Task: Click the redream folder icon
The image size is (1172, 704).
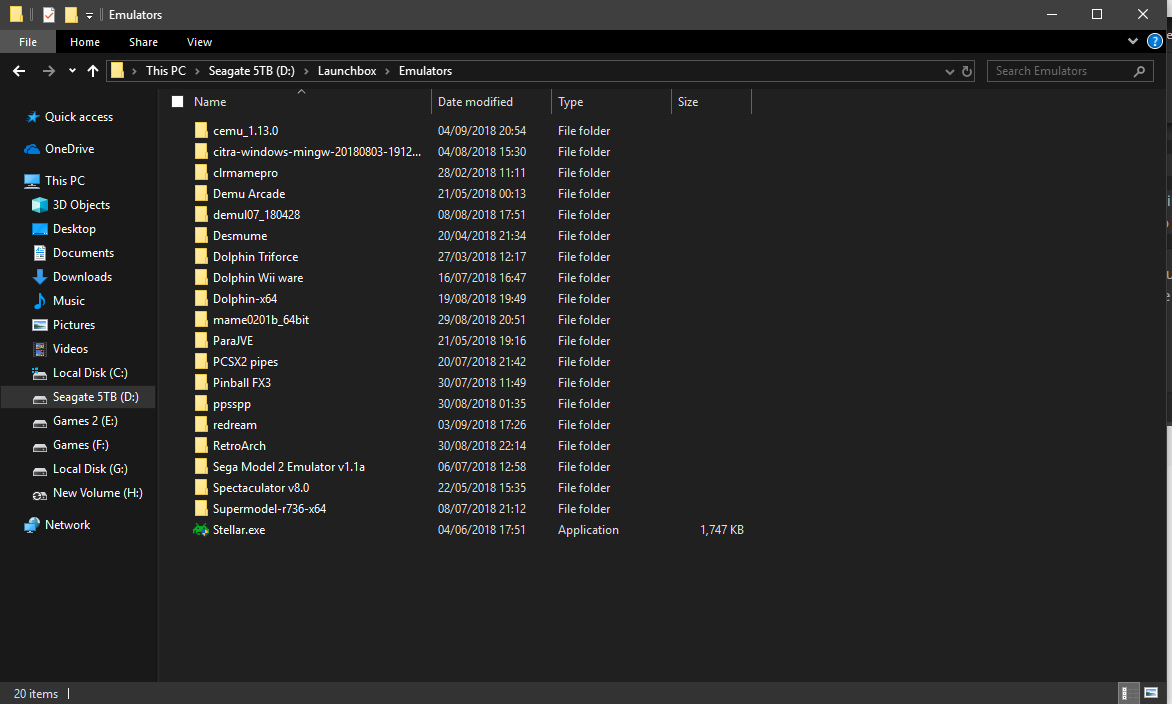Action: pos(200,424)
